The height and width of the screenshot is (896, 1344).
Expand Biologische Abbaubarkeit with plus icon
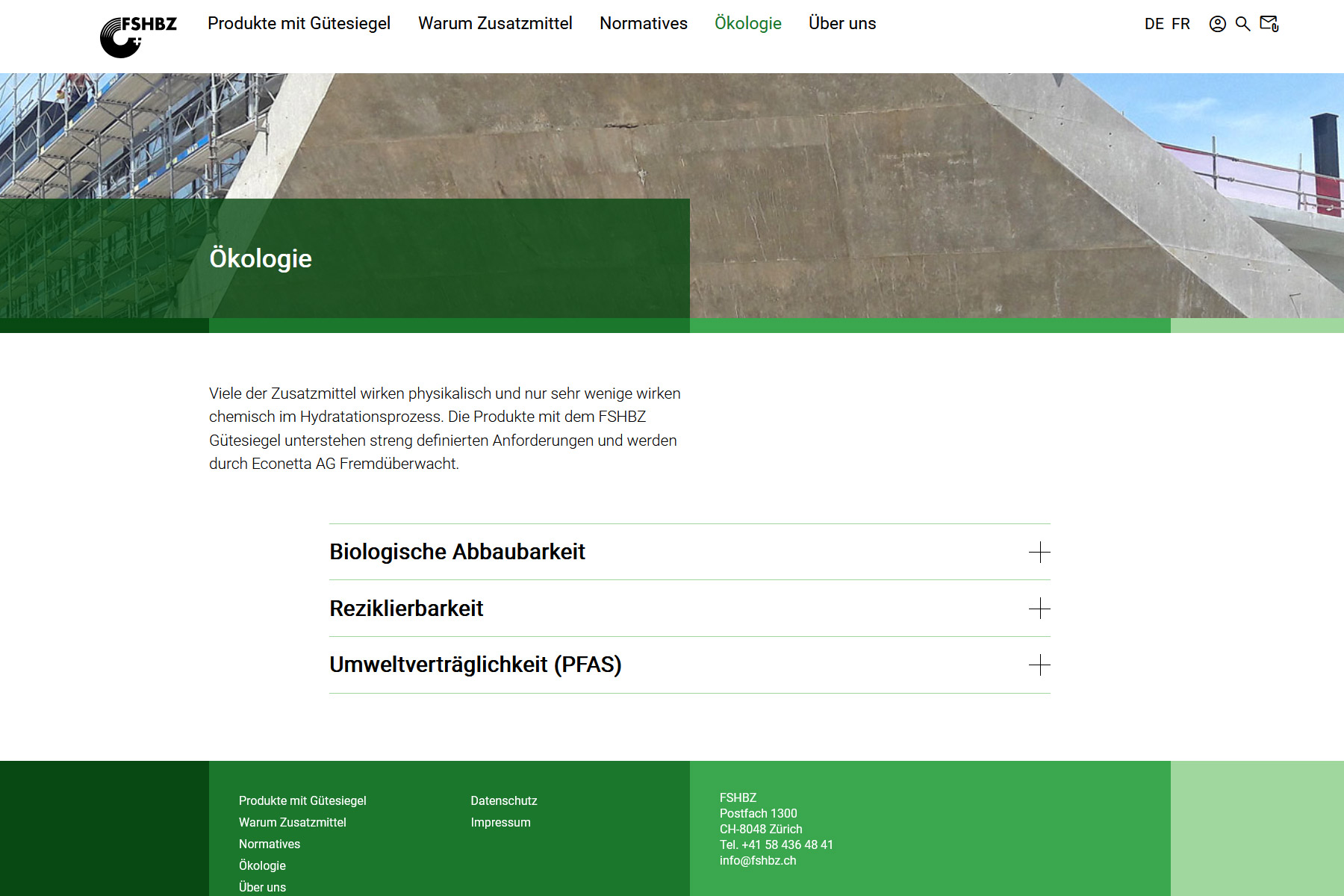click(x=1039, y=553)
